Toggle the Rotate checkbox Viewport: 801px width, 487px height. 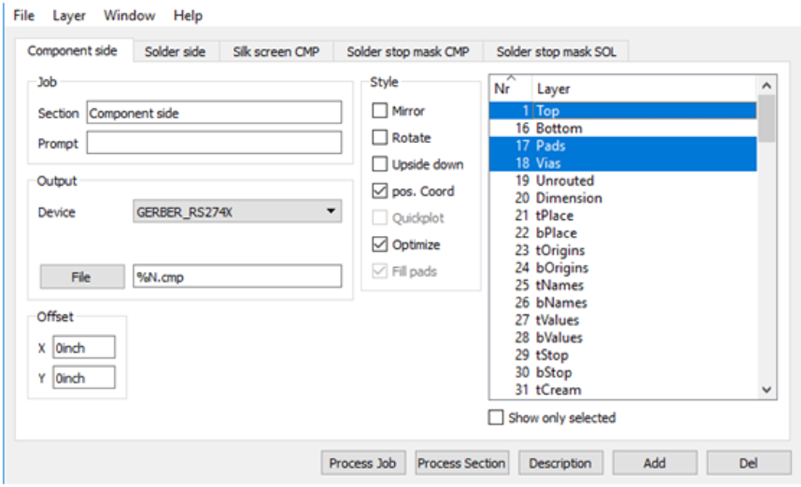pos(380,138)
